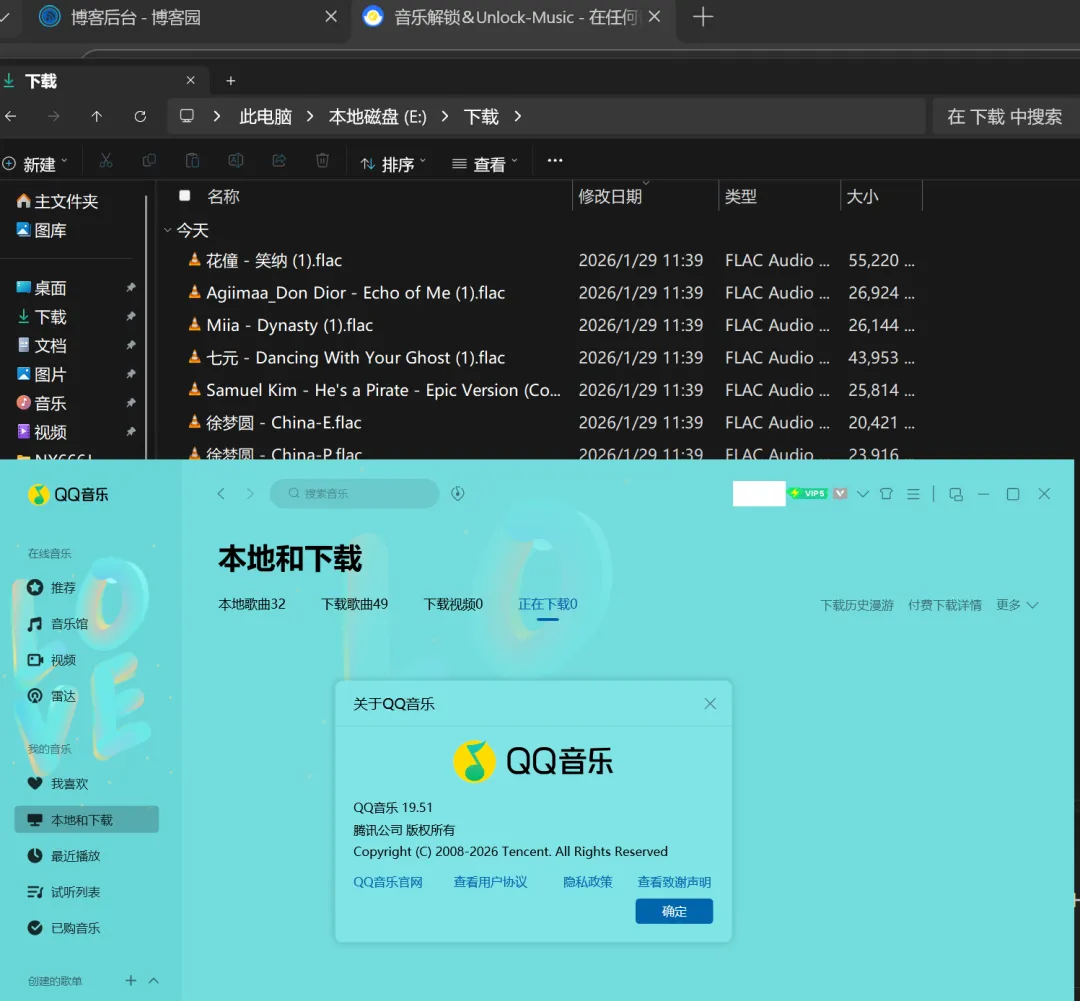Open QQ Music main menu hamburger icon
The width and height of the screenshot is (1080, 1001).
click(913, 494)
